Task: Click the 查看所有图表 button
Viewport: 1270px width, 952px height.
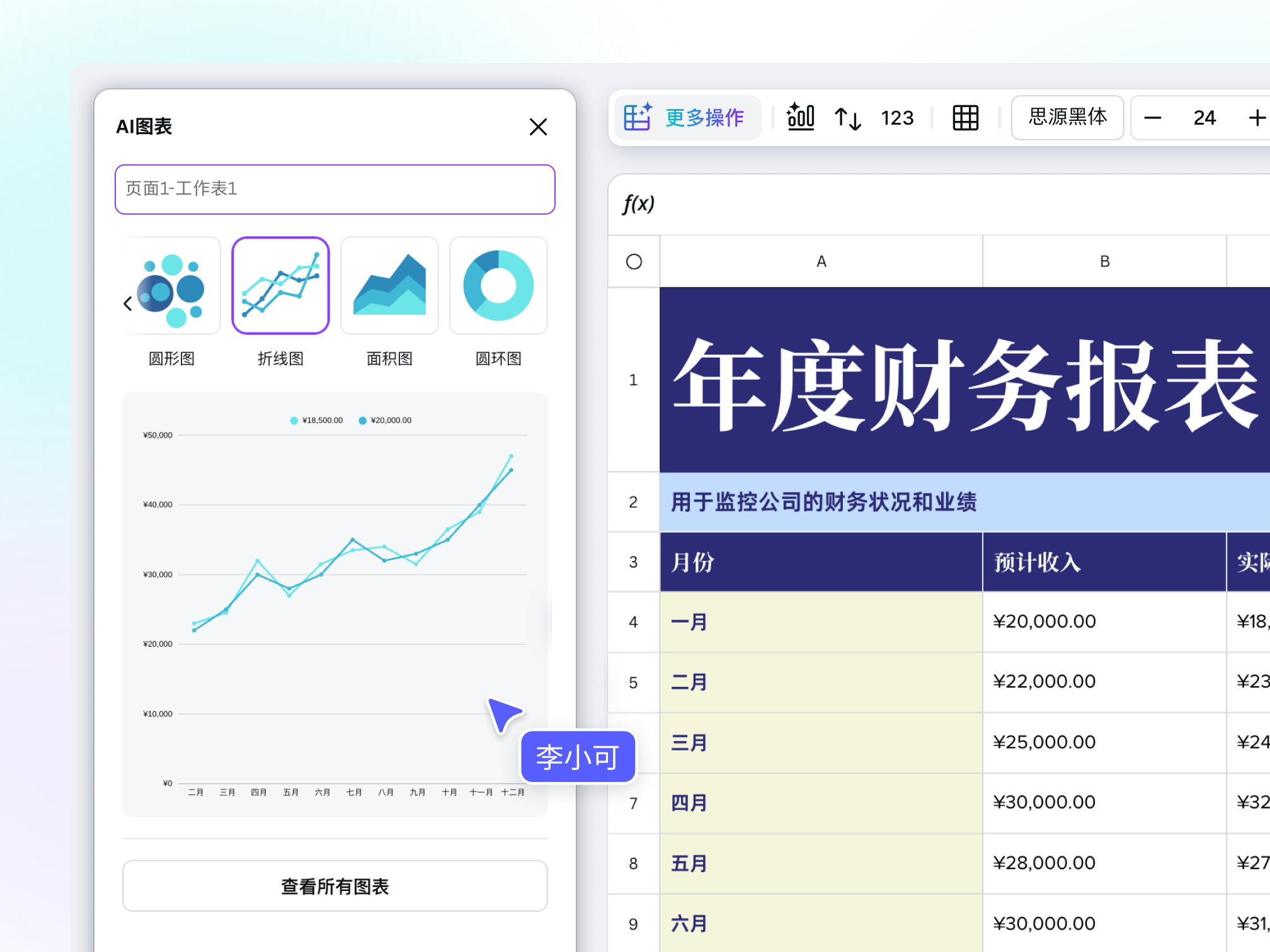Action: (335, 886)
